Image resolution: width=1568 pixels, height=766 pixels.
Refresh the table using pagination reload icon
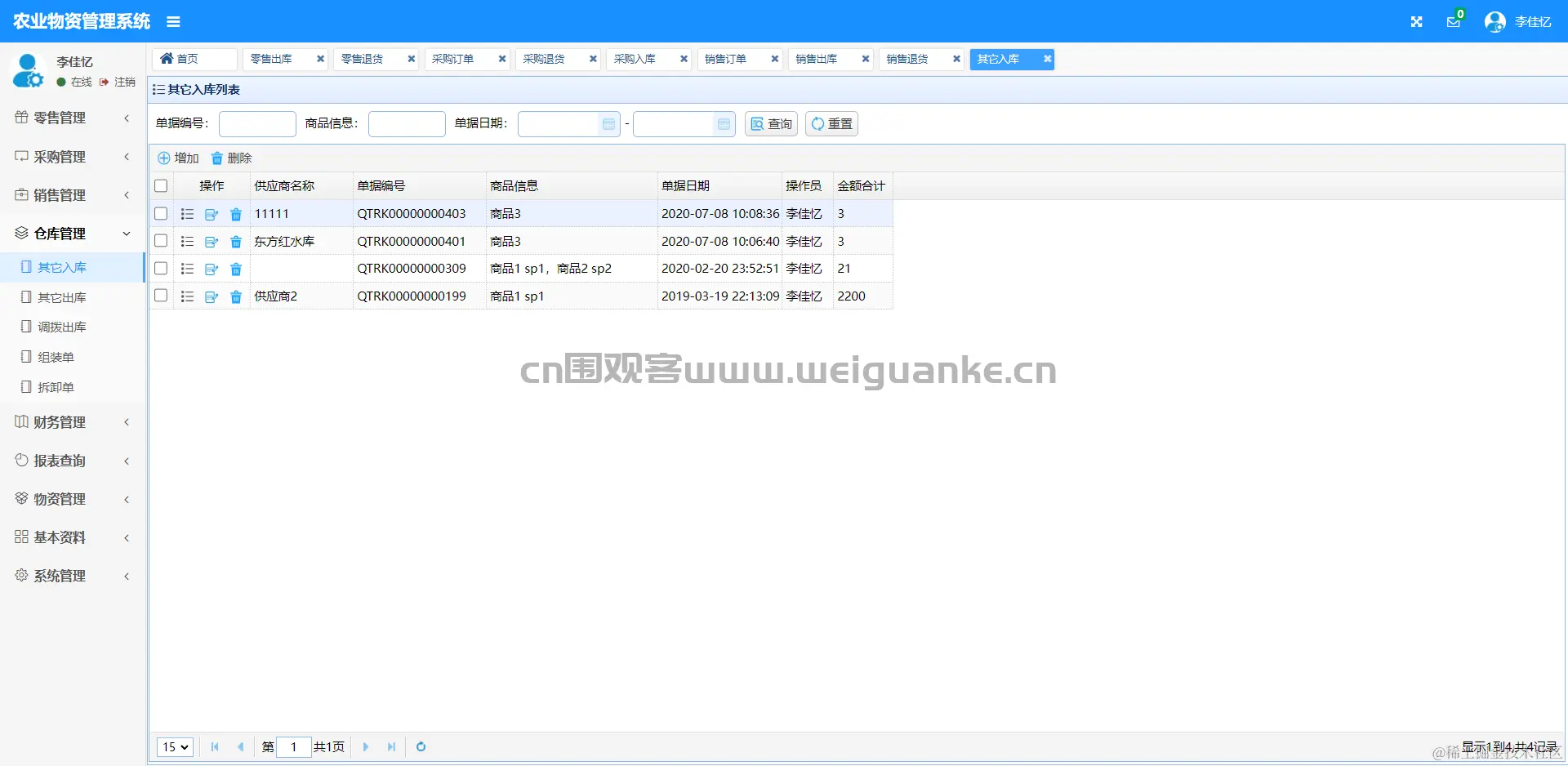(421, 746)
